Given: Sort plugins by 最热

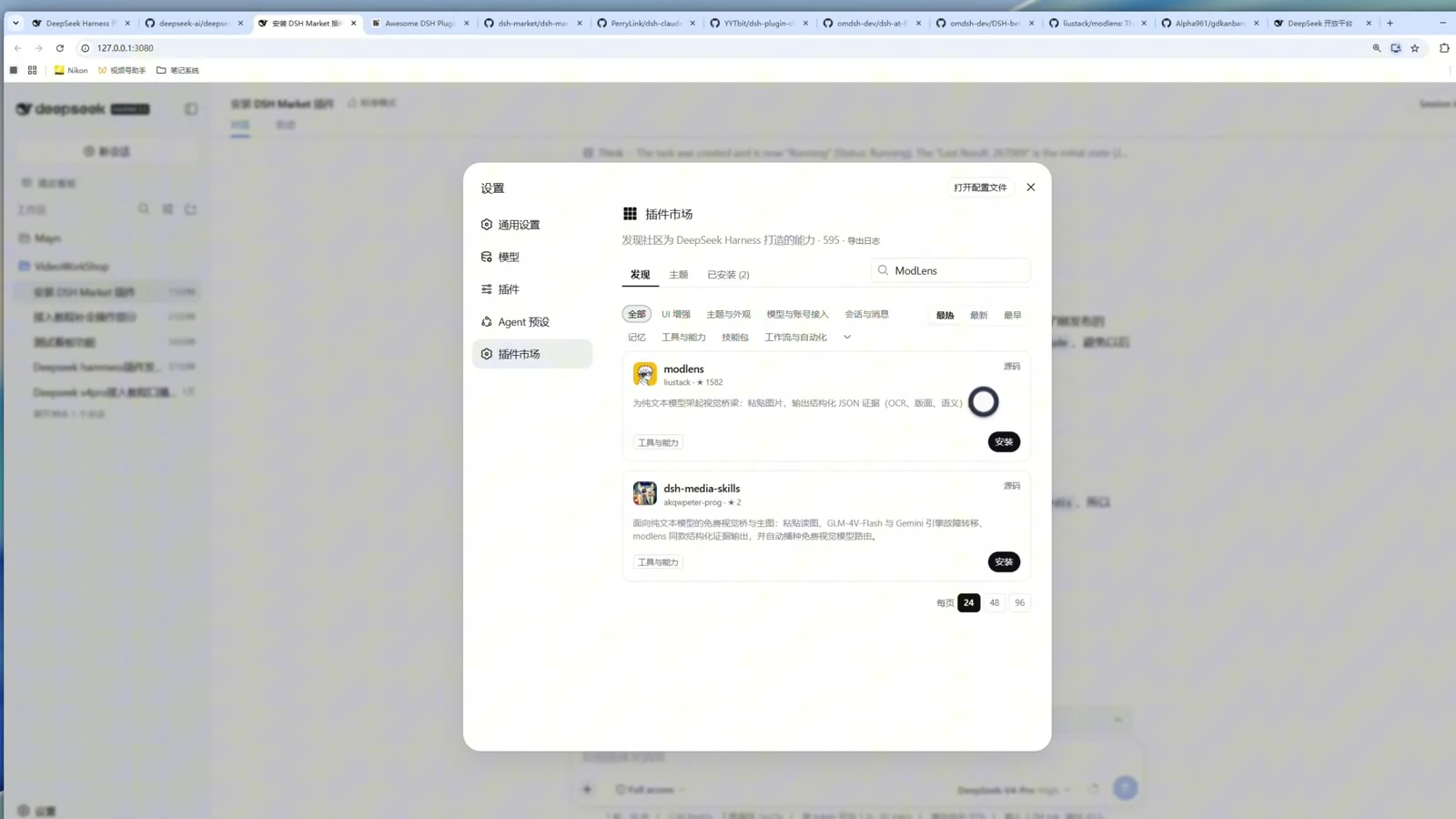Looking at the screenshot, I should tap(945, 315).
